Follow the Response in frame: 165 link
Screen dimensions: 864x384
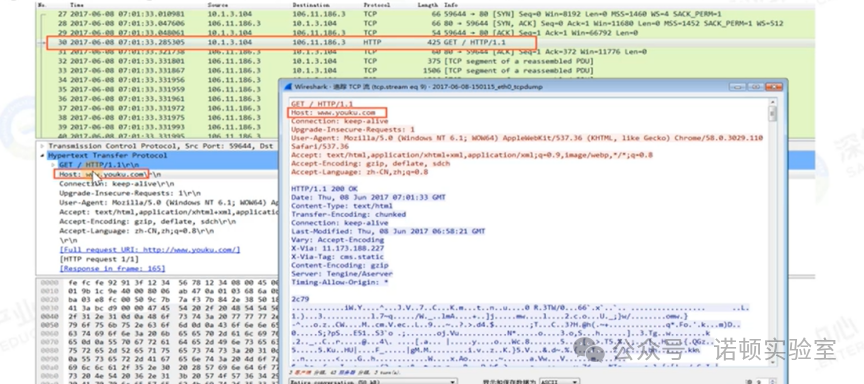tap(112, 269)
